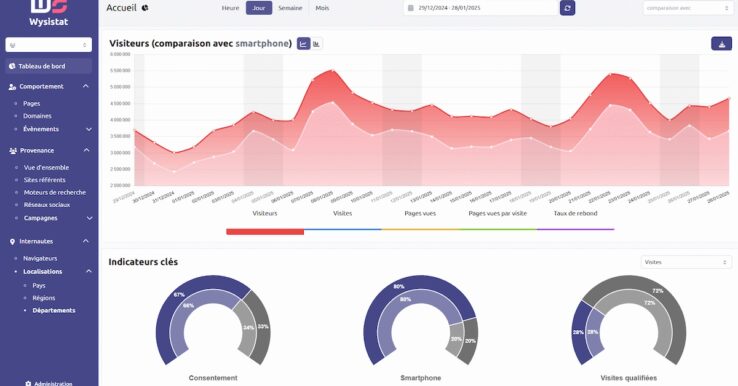Viewport: 738px width, 386px height.
Task: Click the Wysistat logo
Action: pyautogui.click(x=48, y=13)
